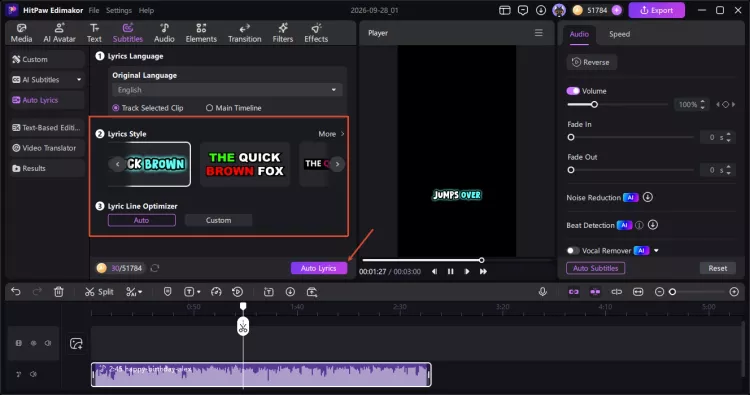
Task: Click the marker shield icon in timeline toolbar
Action: pyautogui.click(x=167, y=292)
